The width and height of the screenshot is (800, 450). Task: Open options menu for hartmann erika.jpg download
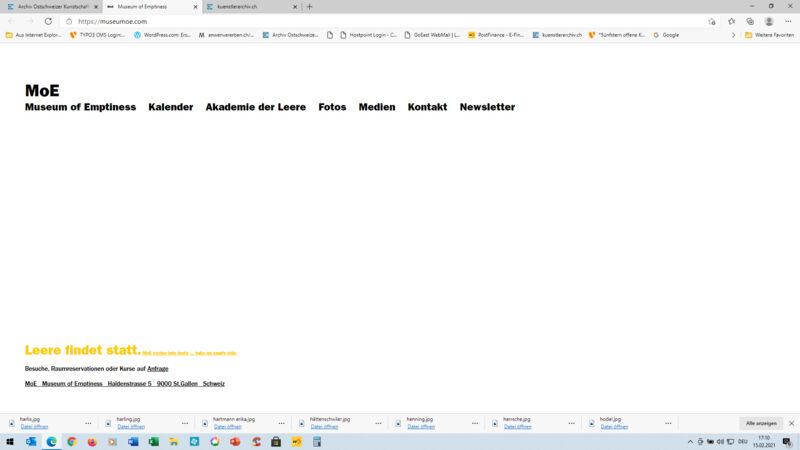[282, 423]
